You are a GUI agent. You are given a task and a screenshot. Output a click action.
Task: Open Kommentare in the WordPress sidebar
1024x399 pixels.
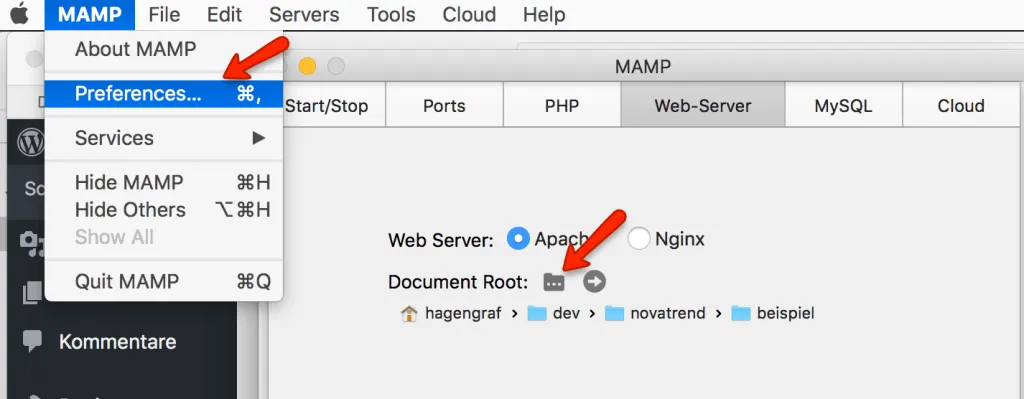click(118, 342)
